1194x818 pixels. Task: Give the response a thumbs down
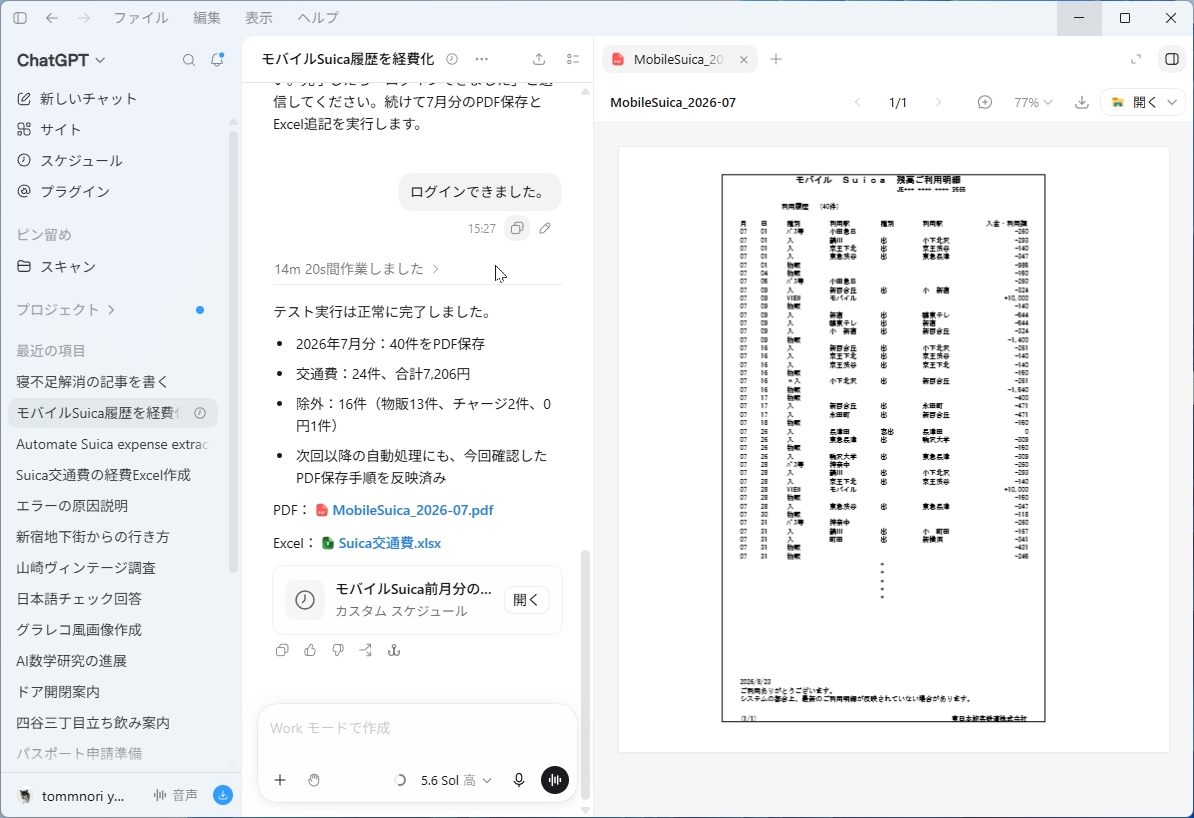[x=338, y=650]
